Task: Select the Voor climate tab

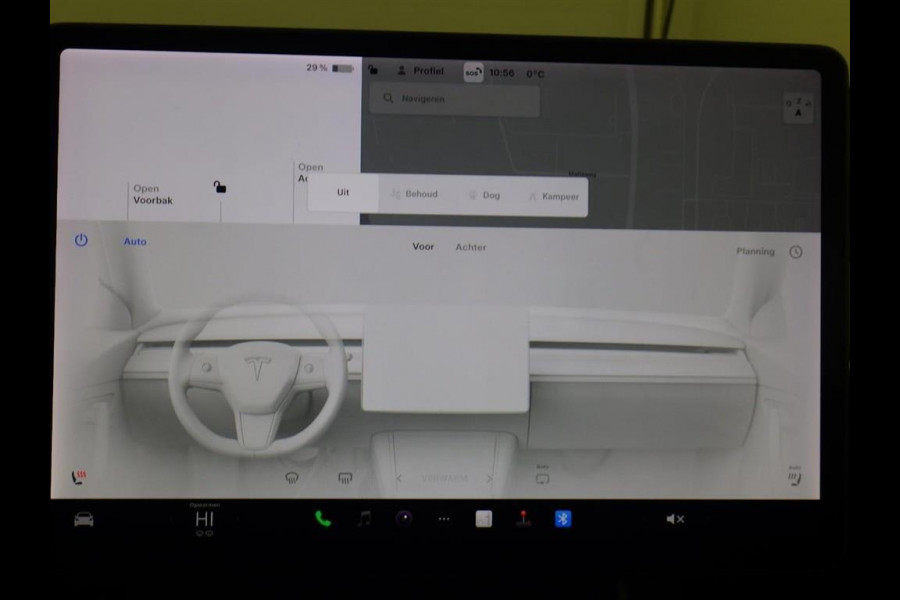Action: click(x=423, y=246)
